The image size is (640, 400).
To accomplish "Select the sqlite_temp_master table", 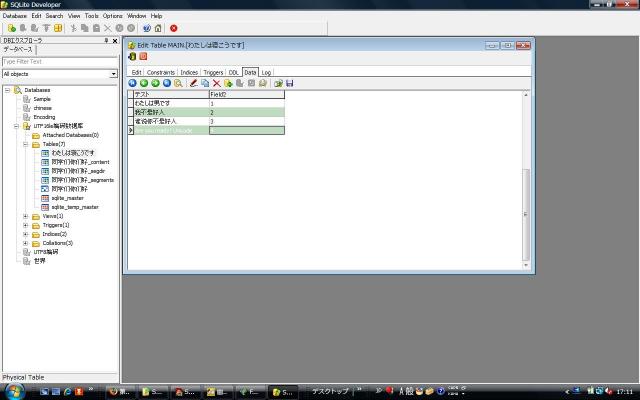I will click(x=75, y=207).
